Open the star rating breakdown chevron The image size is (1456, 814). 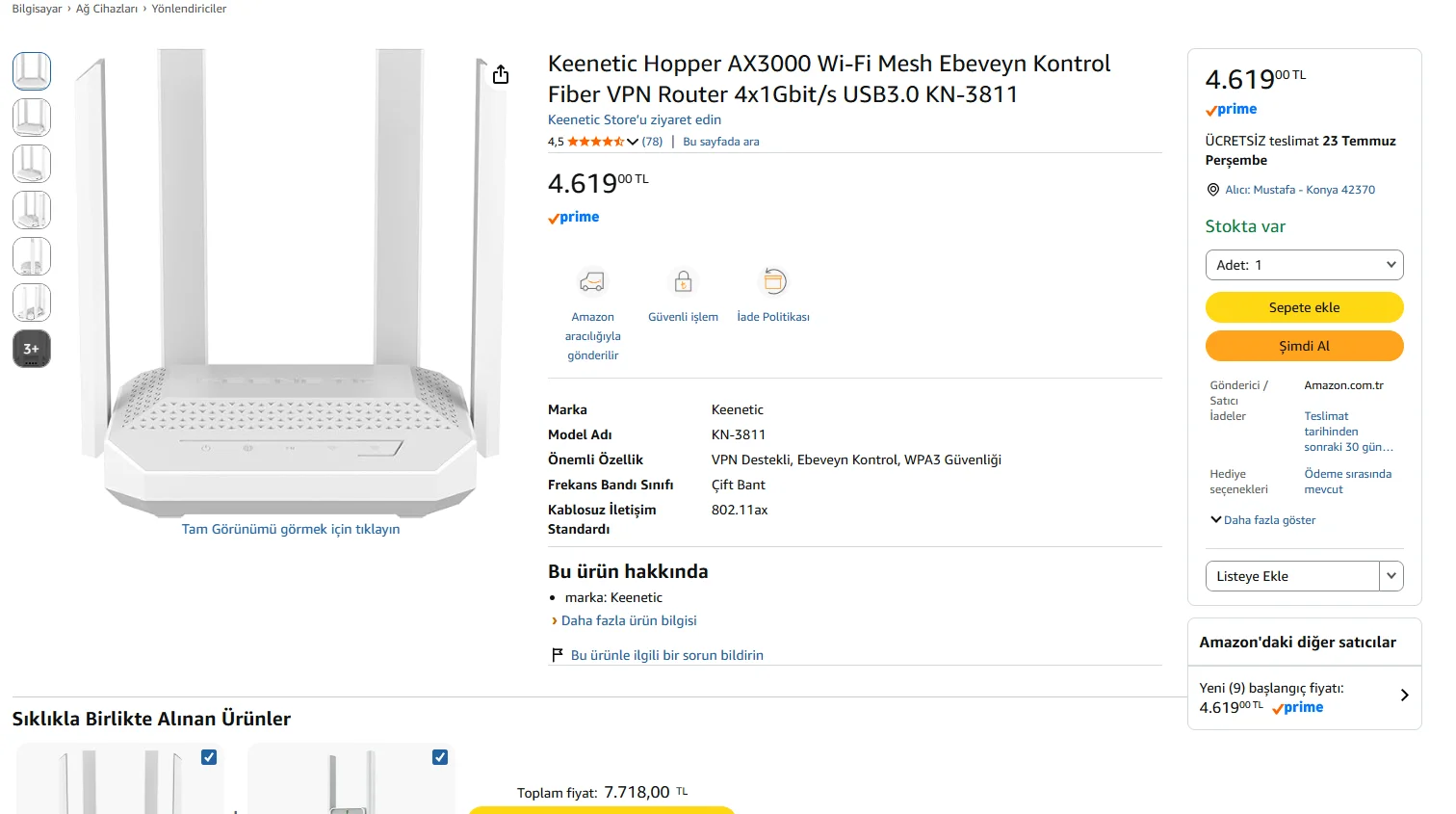click(x=633, y=142)
